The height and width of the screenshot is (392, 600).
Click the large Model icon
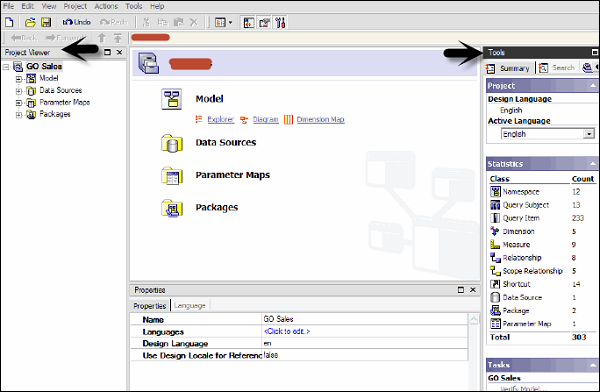(171, 99)
